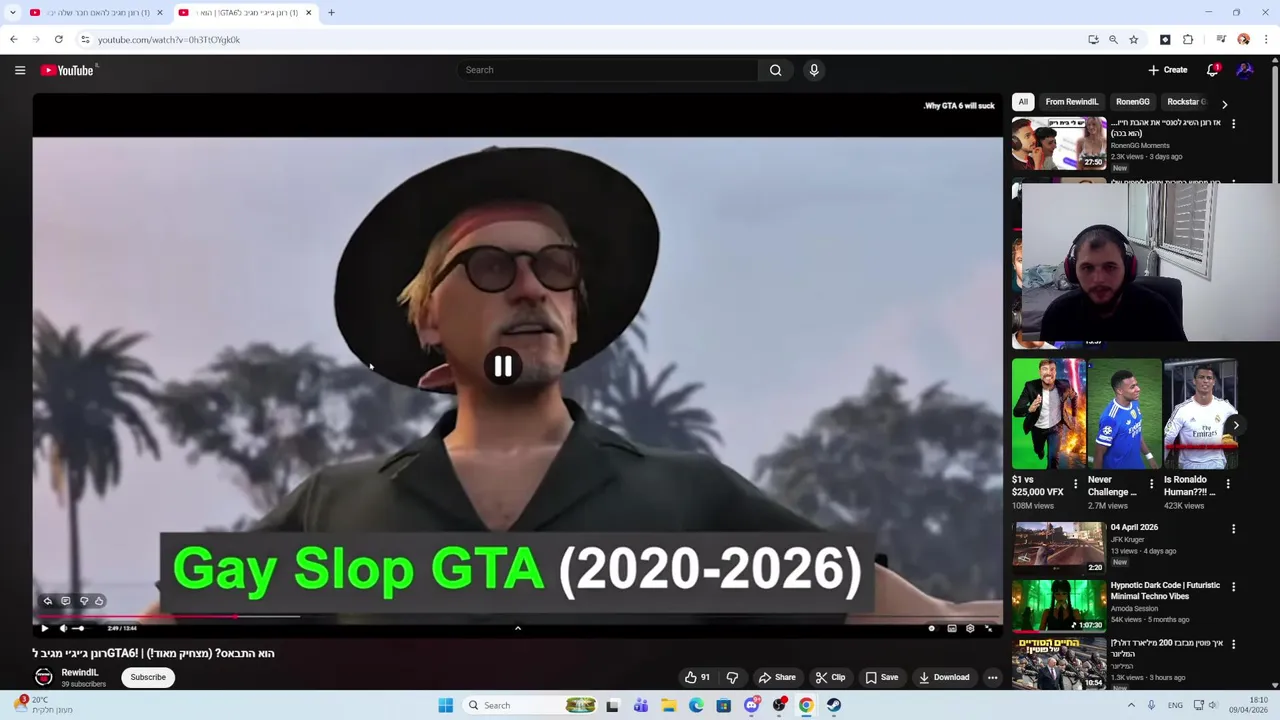
Task: Open the $1 vs $25,000 VFX short
Action: 1048,414
